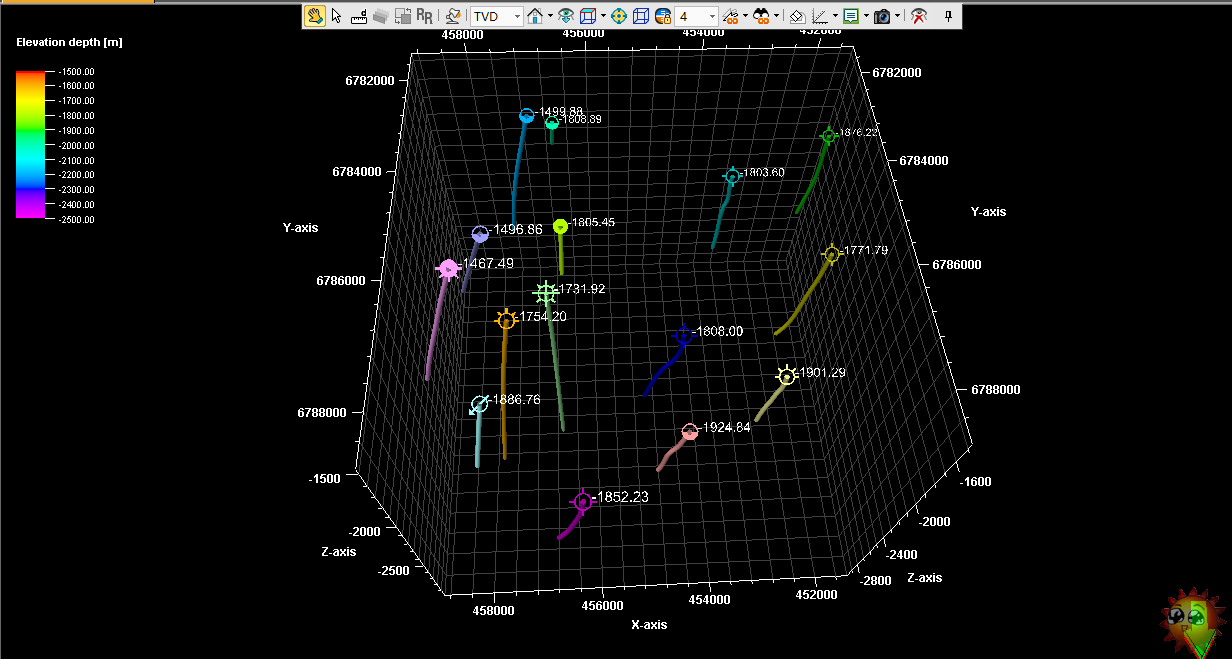Select the lavender well marker at -1496.86
This screenshot has height=659, width=1232.
(480, 234)
